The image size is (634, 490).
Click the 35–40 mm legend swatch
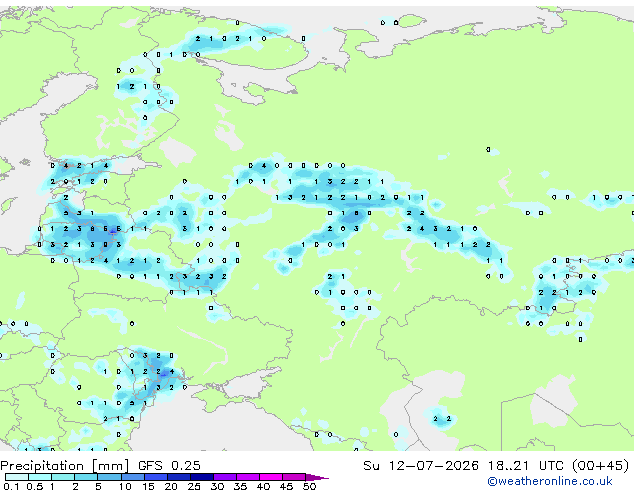click(x=248, y=477)
